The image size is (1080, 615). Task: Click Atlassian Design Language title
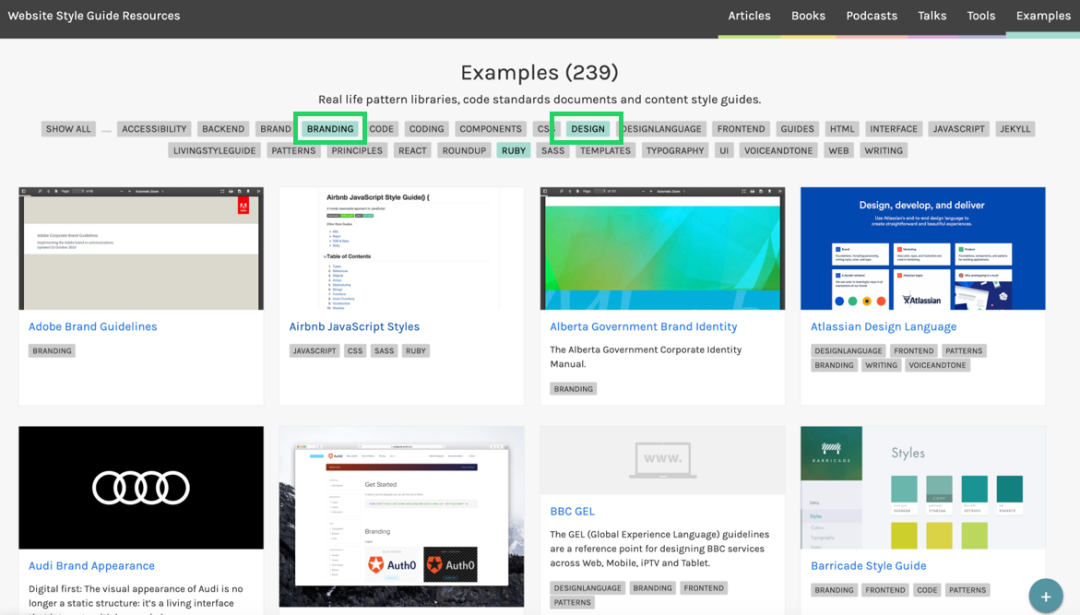point(883,327)
